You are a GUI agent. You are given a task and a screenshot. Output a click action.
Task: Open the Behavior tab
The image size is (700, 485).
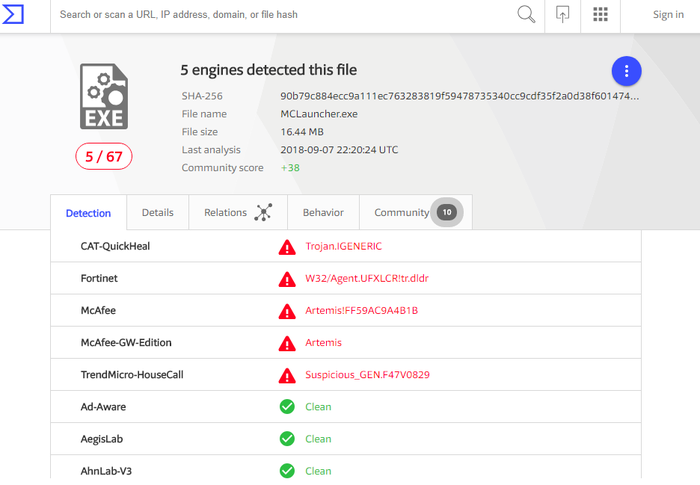pos(323,213)
